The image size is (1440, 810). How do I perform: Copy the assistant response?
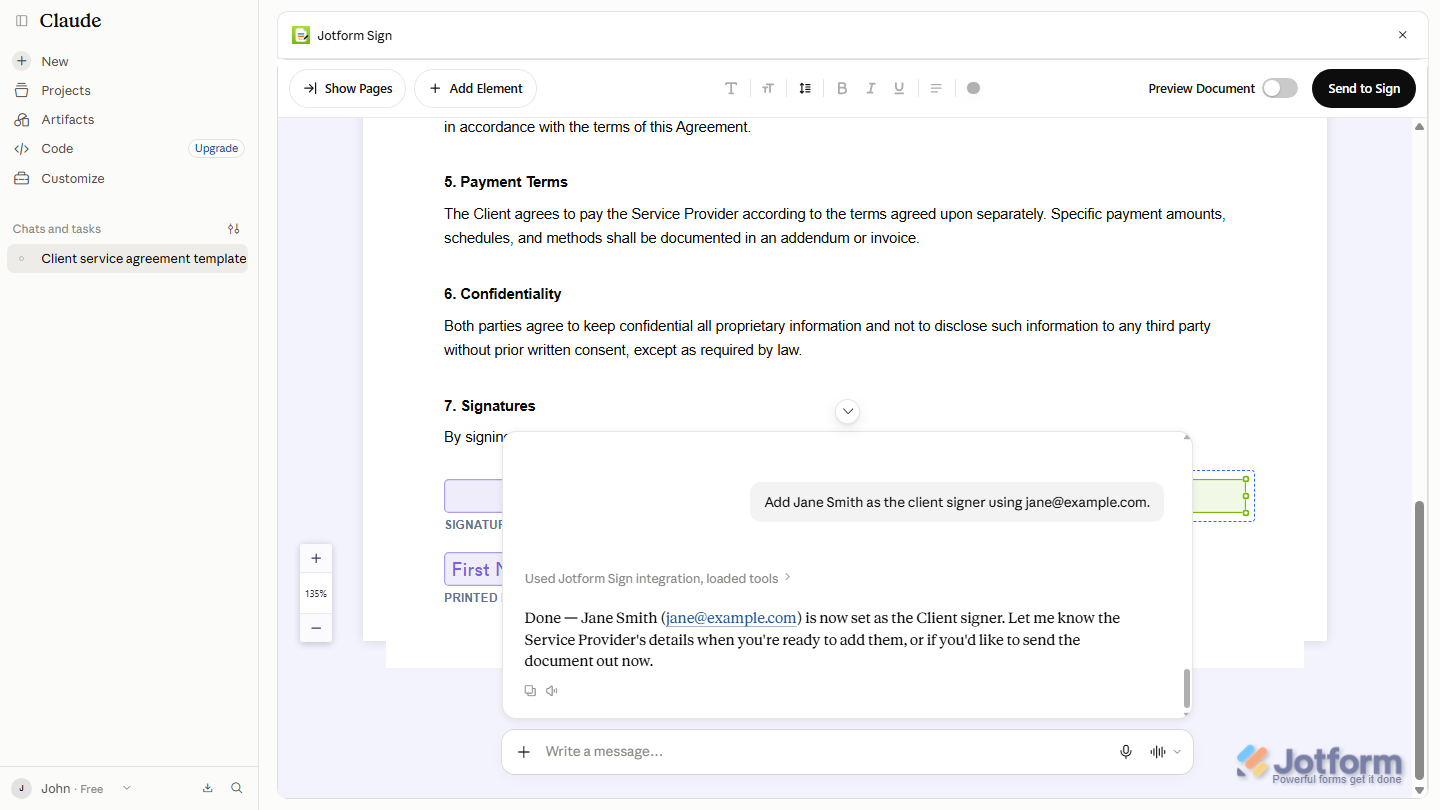click(530, 691)
